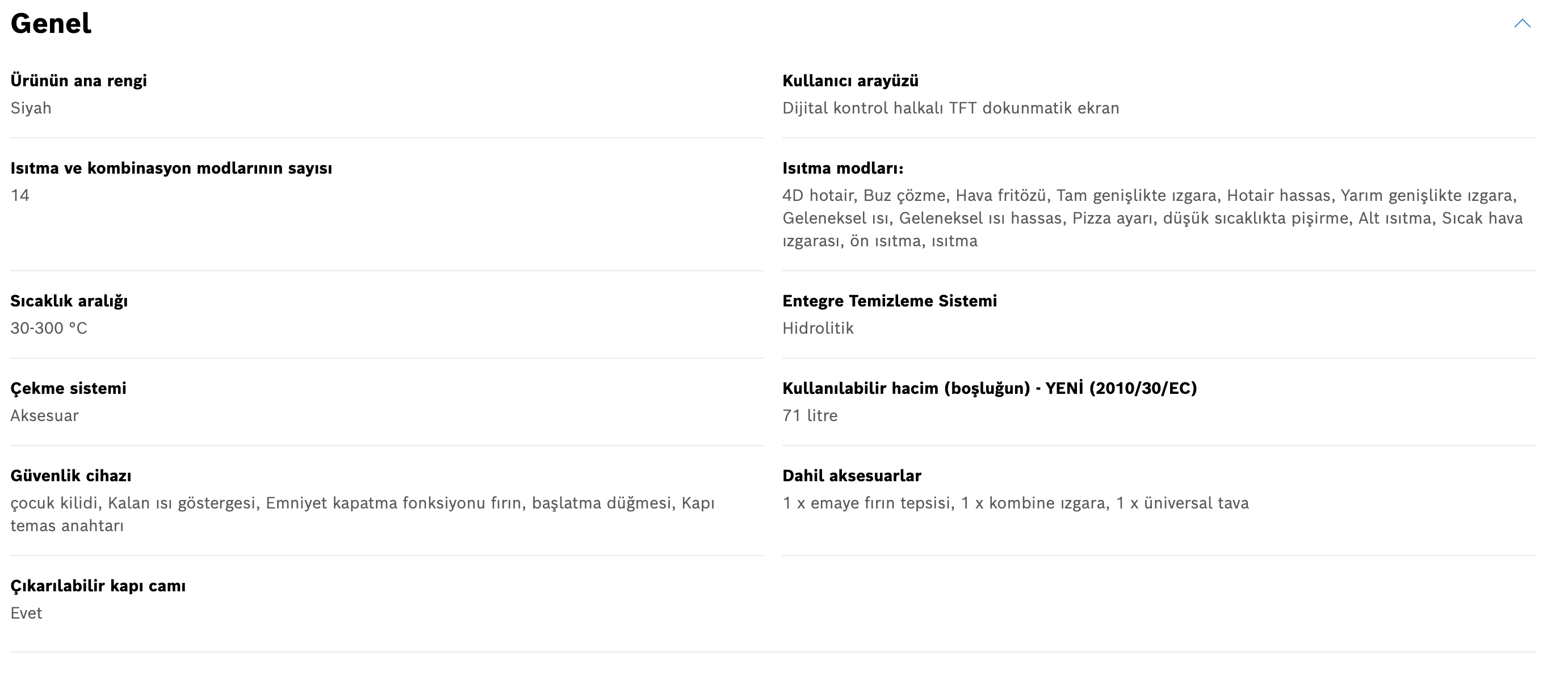Select the 4D hotair heating modes text

coord(1152,218)
